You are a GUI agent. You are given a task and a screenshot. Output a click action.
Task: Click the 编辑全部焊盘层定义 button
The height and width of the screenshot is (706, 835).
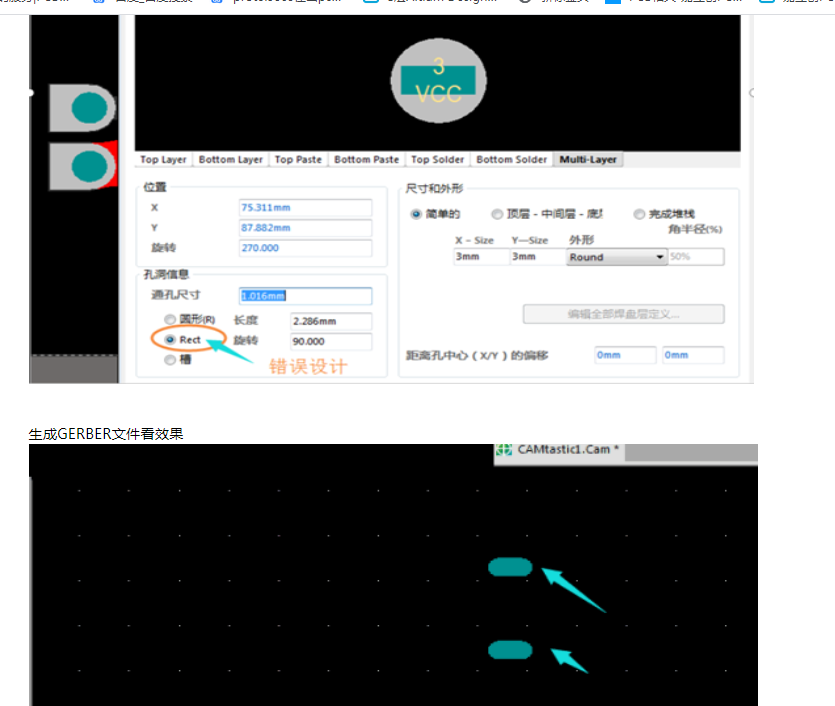[623, 314]
